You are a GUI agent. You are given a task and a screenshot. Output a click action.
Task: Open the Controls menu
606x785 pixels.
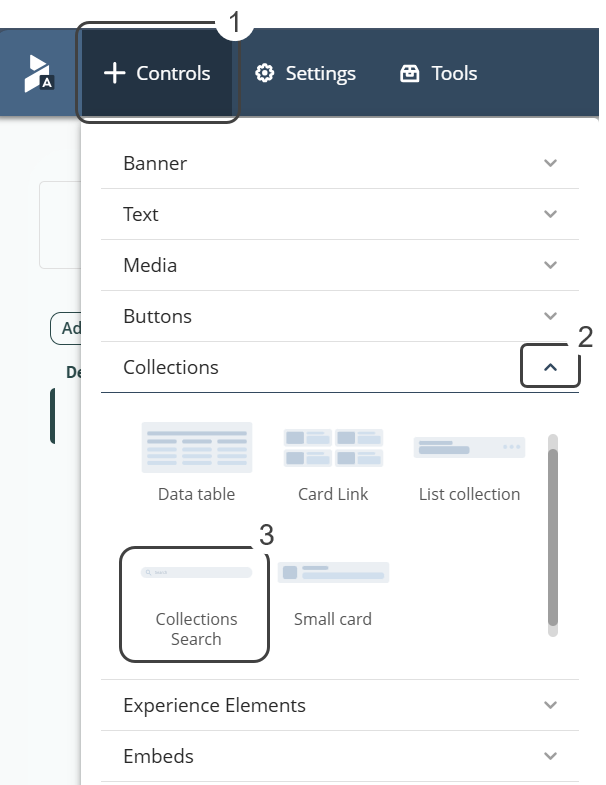[158, 73]
